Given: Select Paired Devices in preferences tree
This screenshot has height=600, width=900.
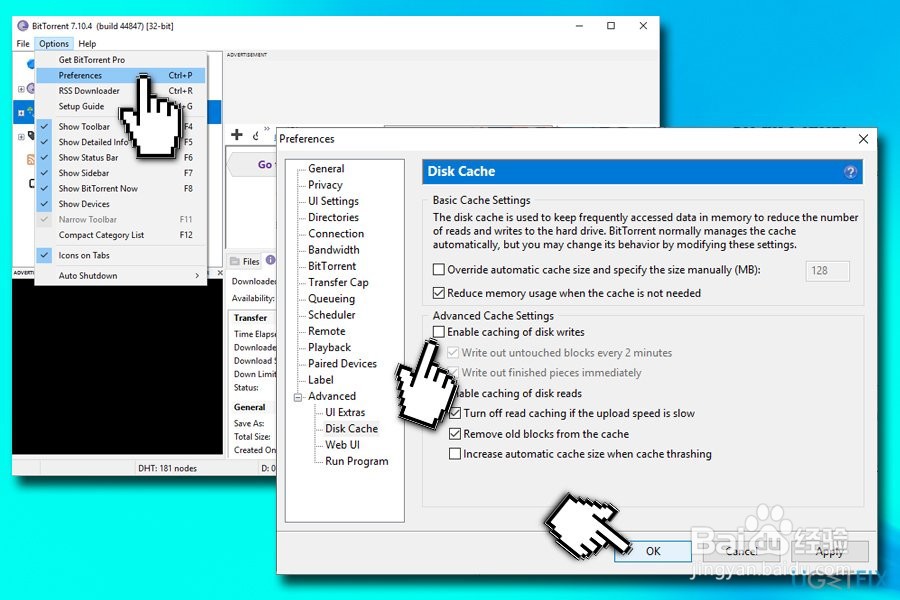Looking at the screenshot, I should 342,363.
